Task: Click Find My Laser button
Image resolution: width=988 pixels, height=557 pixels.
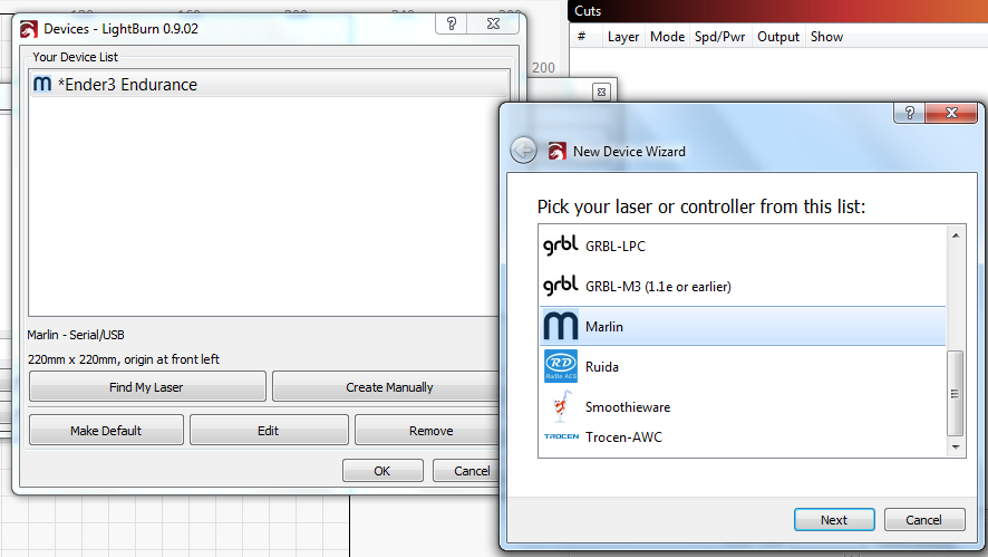Action: 147,387
